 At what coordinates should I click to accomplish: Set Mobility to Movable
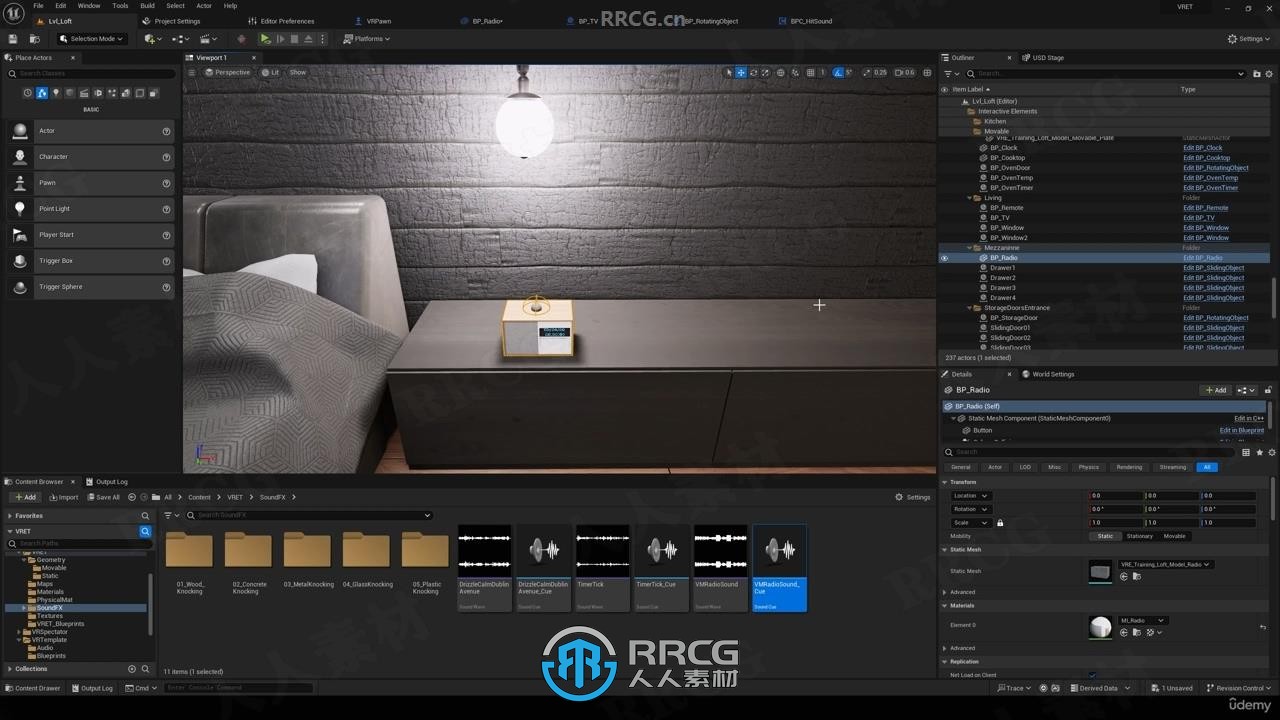1174,536
